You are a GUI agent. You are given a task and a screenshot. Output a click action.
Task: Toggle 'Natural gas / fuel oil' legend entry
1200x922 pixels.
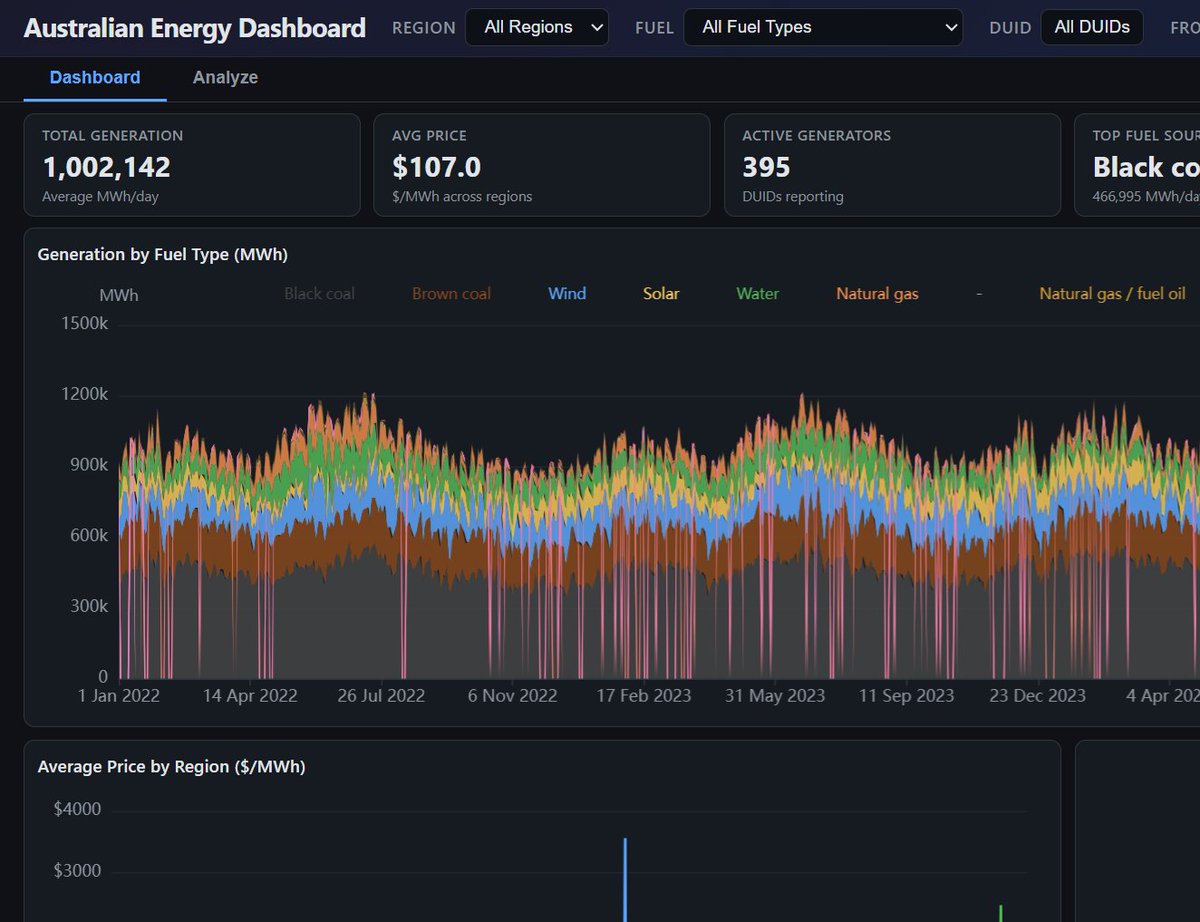coord(1112,294)
